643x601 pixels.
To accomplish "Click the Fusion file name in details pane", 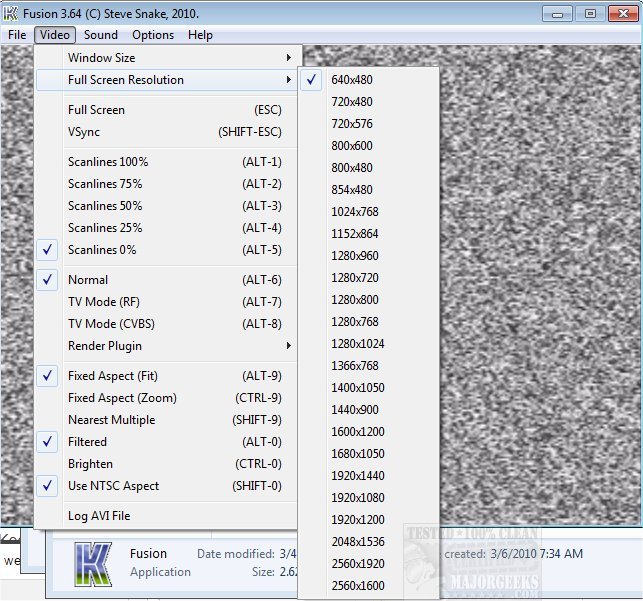I will 148,554.
